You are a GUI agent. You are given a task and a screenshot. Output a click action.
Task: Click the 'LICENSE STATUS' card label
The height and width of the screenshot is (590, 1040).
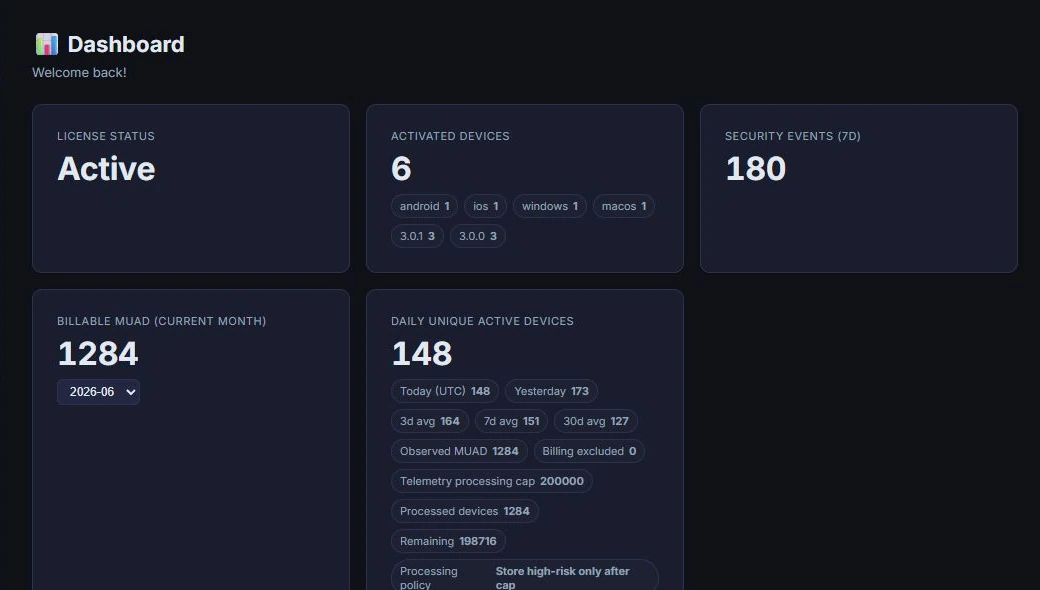106,136
